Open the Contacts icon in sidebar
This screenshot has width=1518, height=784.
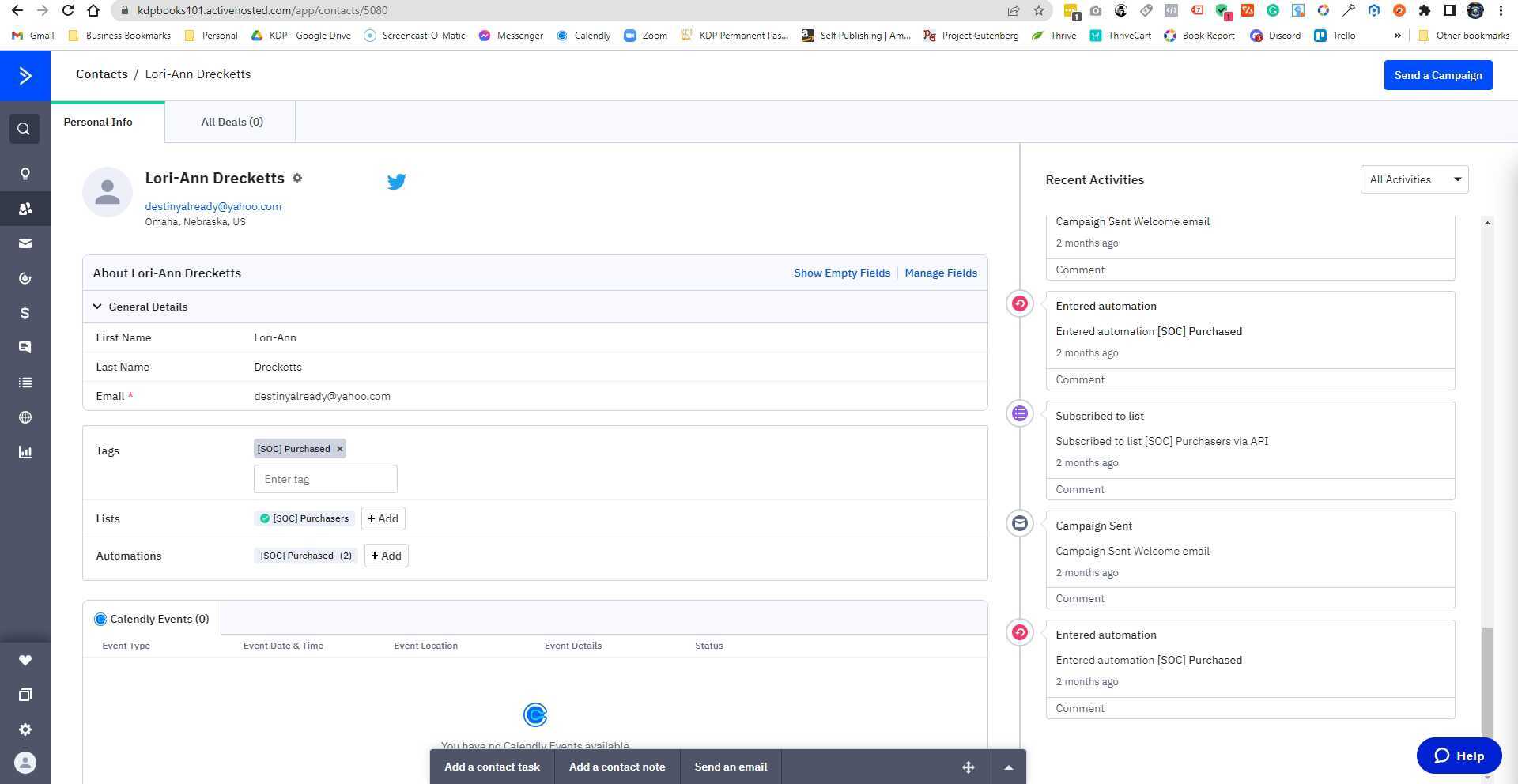pos(25,209)
